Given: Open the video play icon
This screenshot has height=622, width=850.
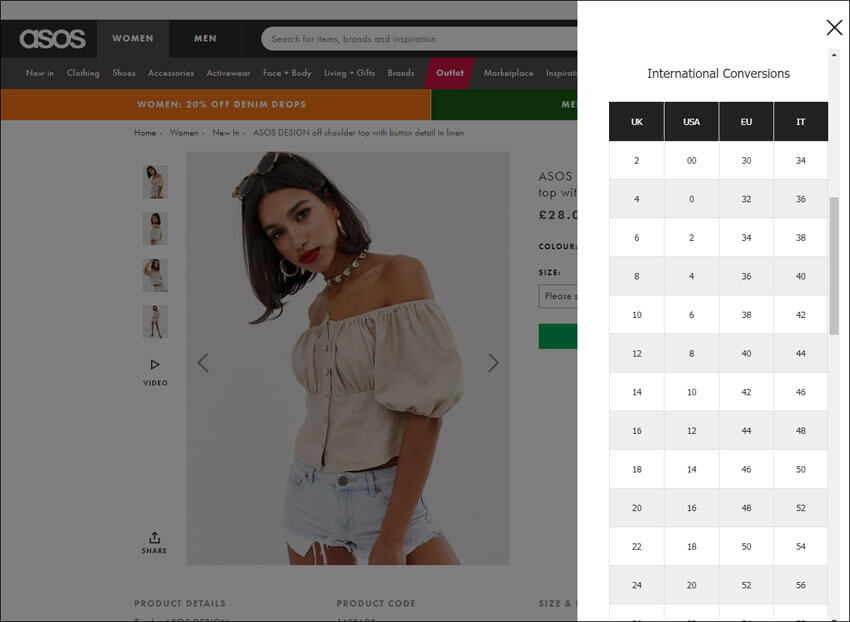Looking at the screenshot, I should [x=155, y=364].
